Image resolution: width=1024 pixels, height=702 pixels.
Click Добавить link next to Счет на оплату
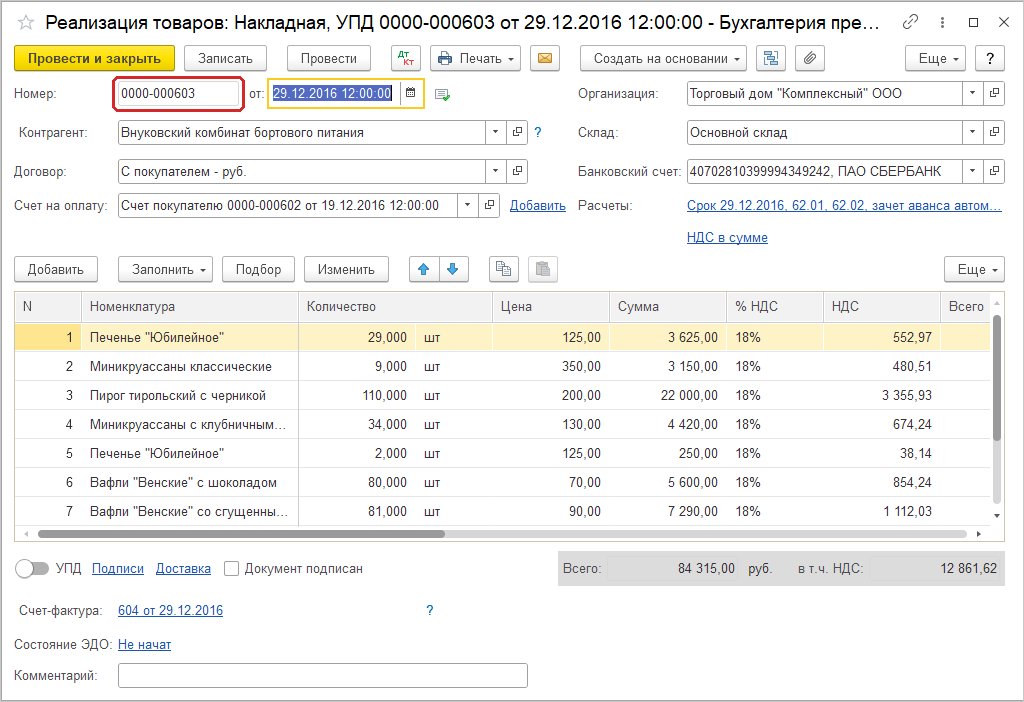(537, 206)
